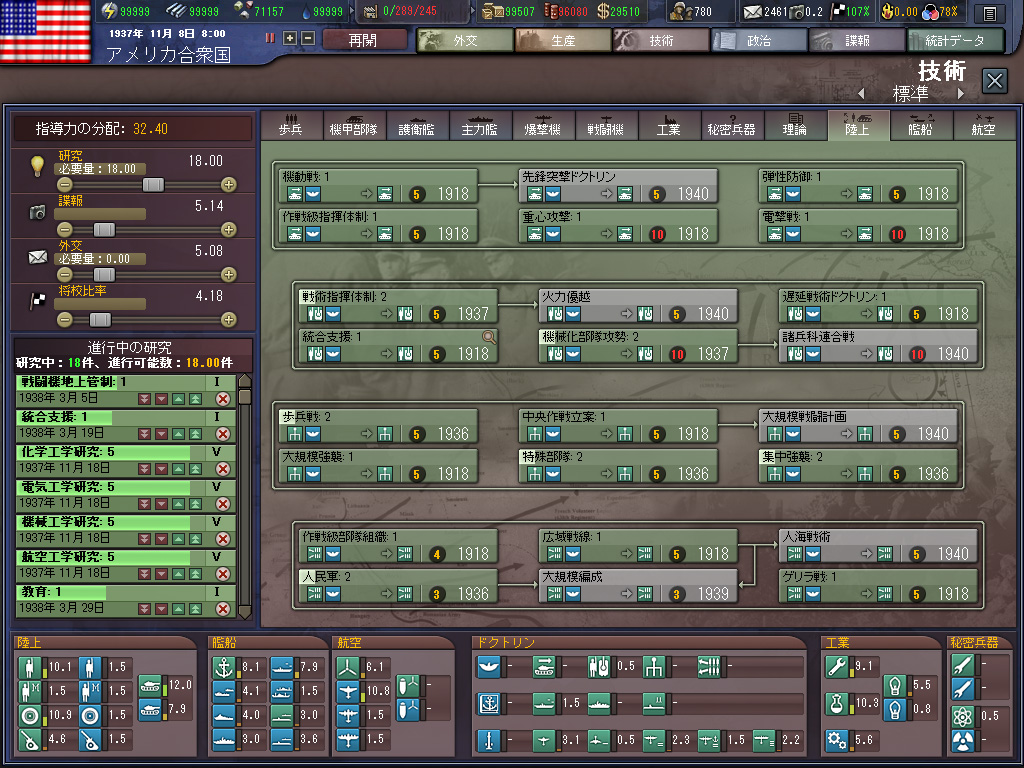1024x768 pixels.
Task: Click right arrow beside 標準 selector
Action: [961, 94]
